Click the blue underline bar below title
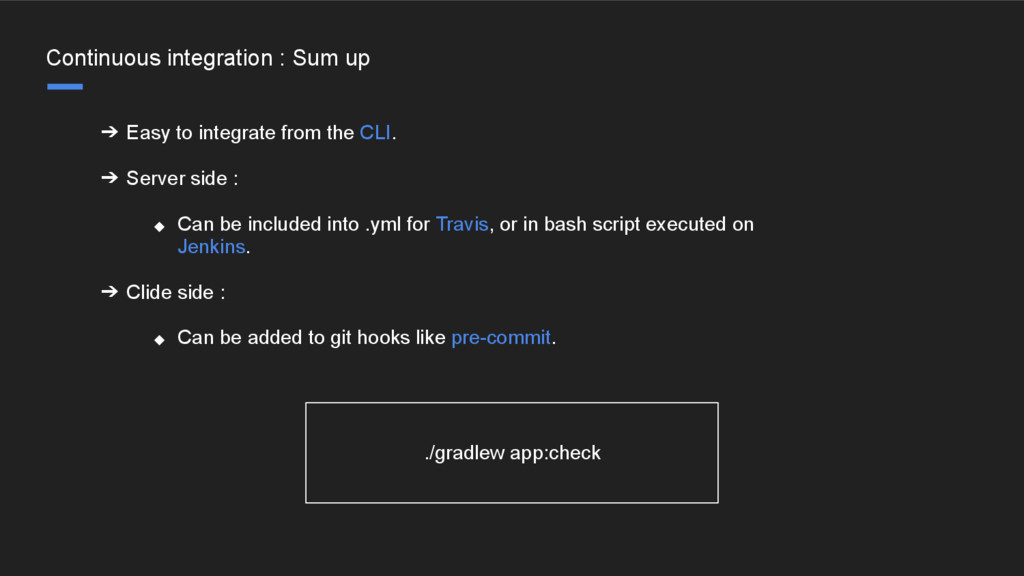The height and width of the screenshot is (576, 1024). click(x=65, y=86)
